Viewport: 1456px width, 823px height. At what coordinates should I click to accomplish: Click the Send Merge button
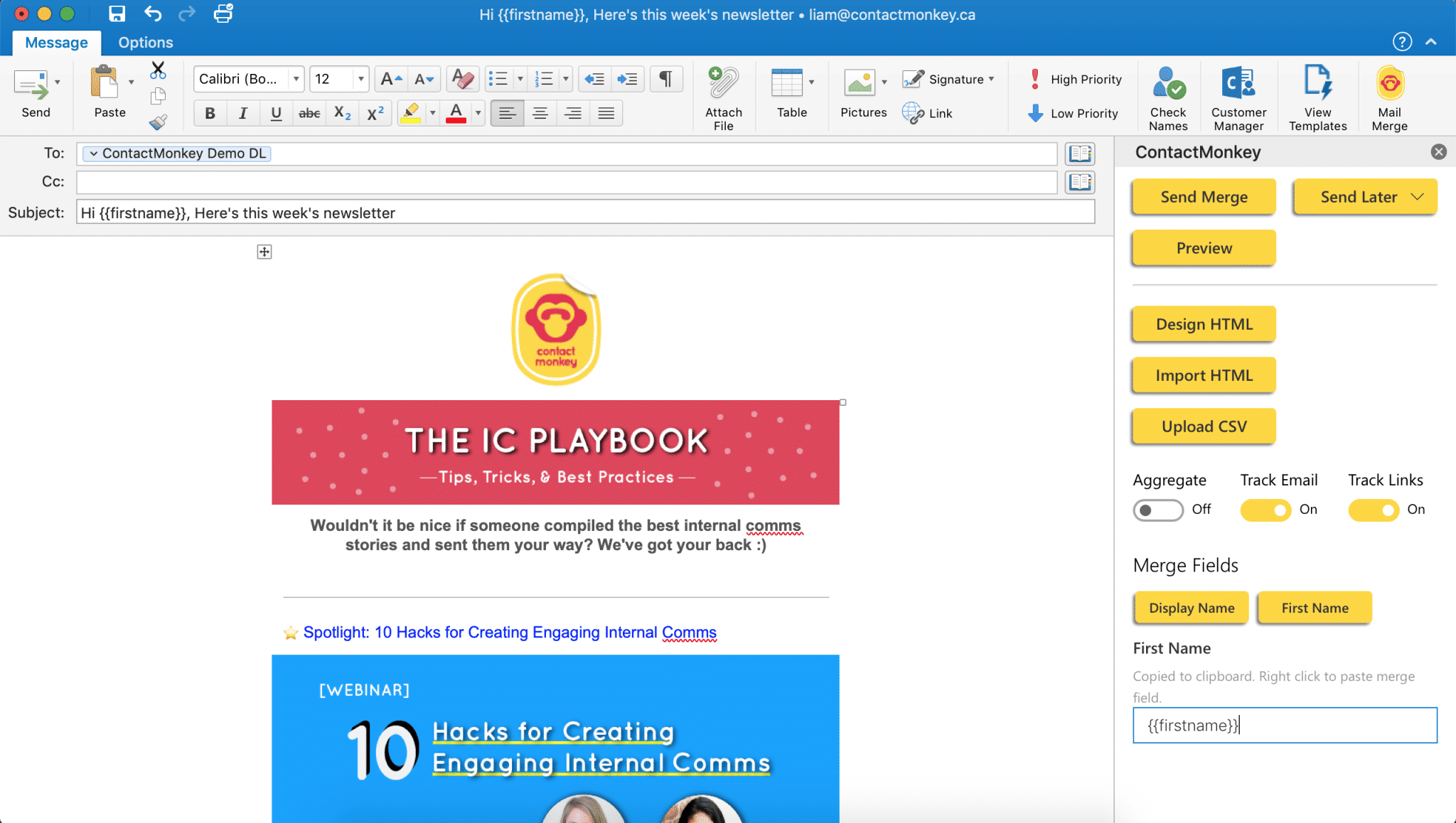point(1204,197)
